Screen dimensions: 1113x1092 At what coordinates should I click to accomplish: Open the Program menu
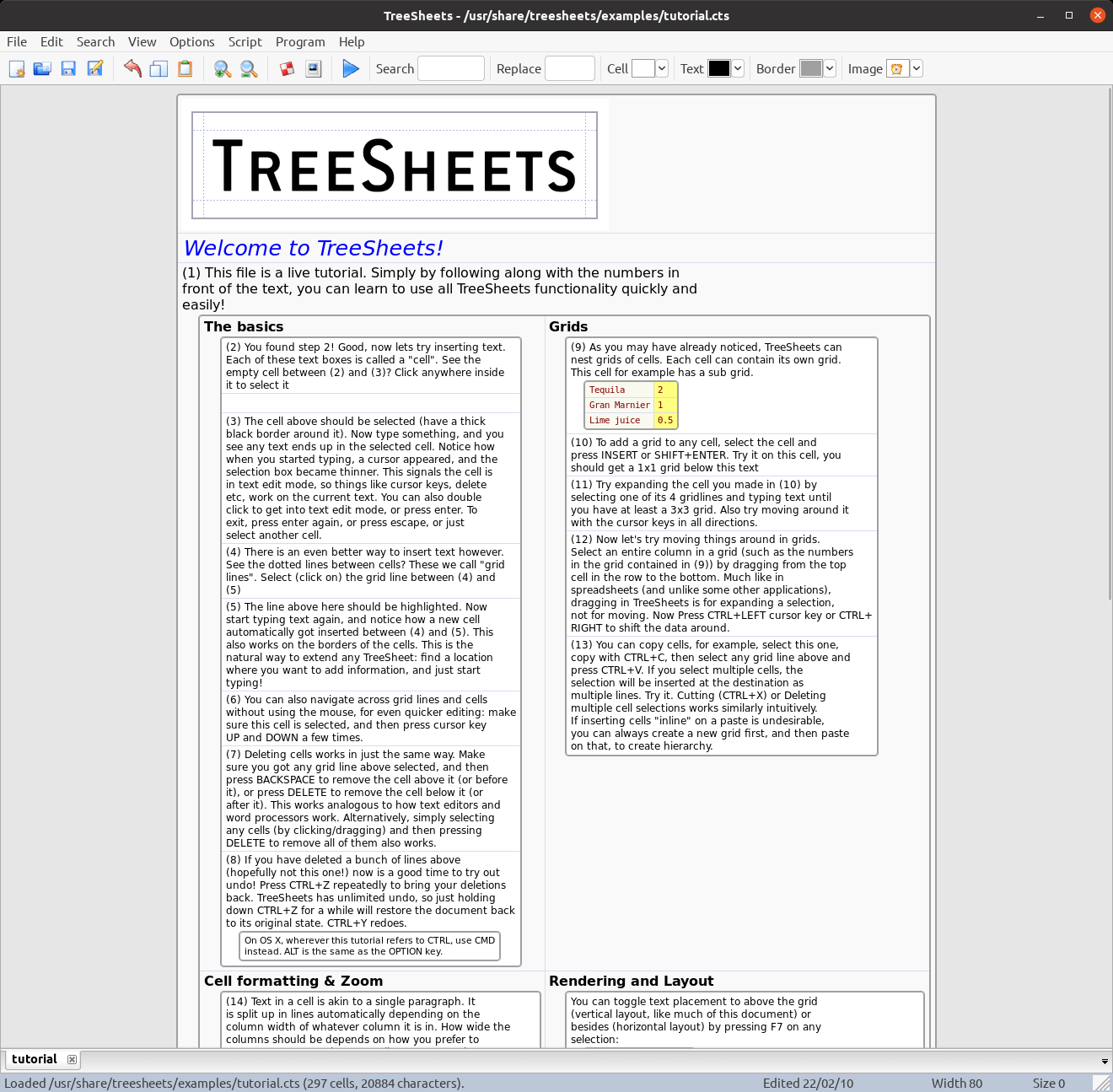(300, 41)
